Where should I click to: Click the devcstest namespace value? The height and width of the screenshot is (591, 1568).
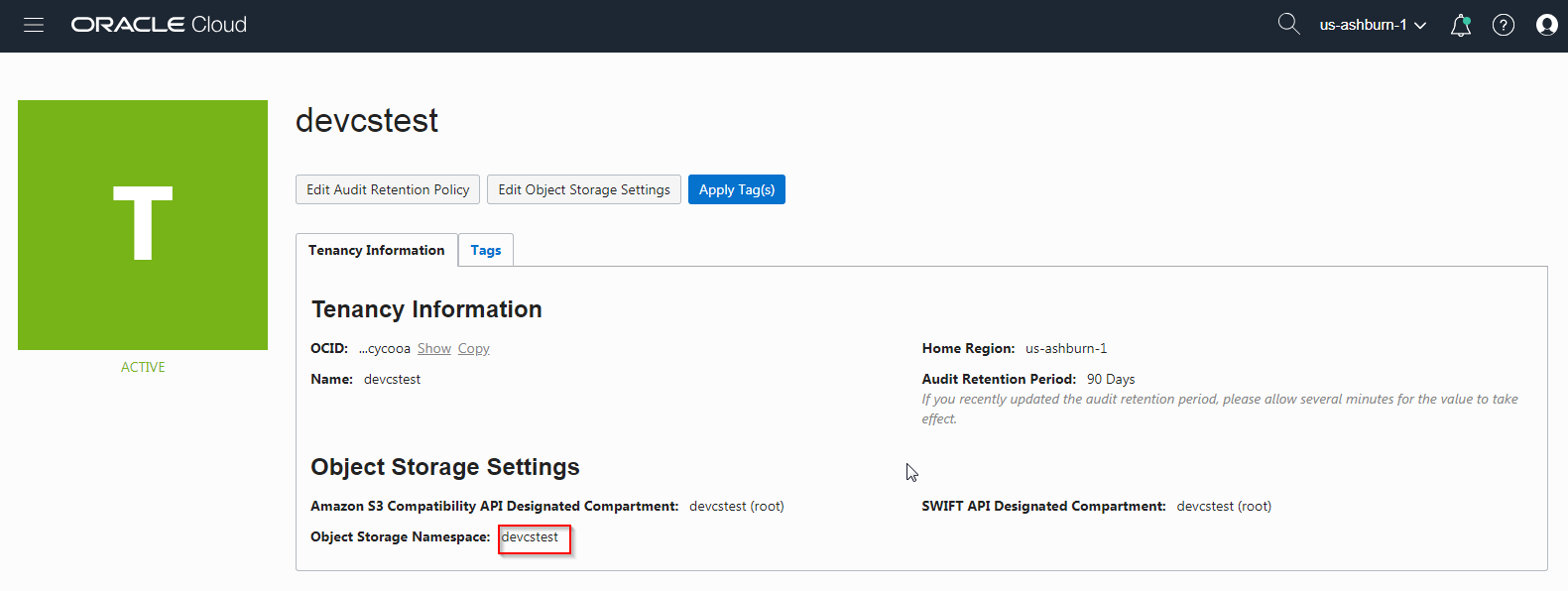pos(531,537)
